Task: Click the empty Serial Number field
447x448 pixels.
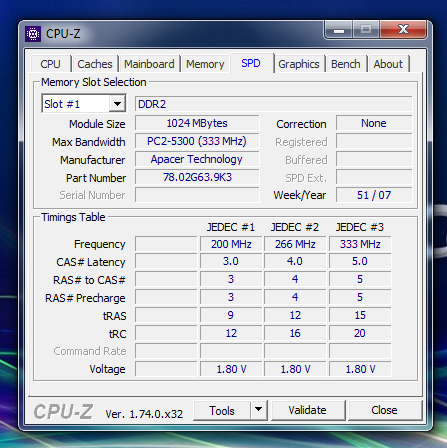Action: tap(197, 195)
